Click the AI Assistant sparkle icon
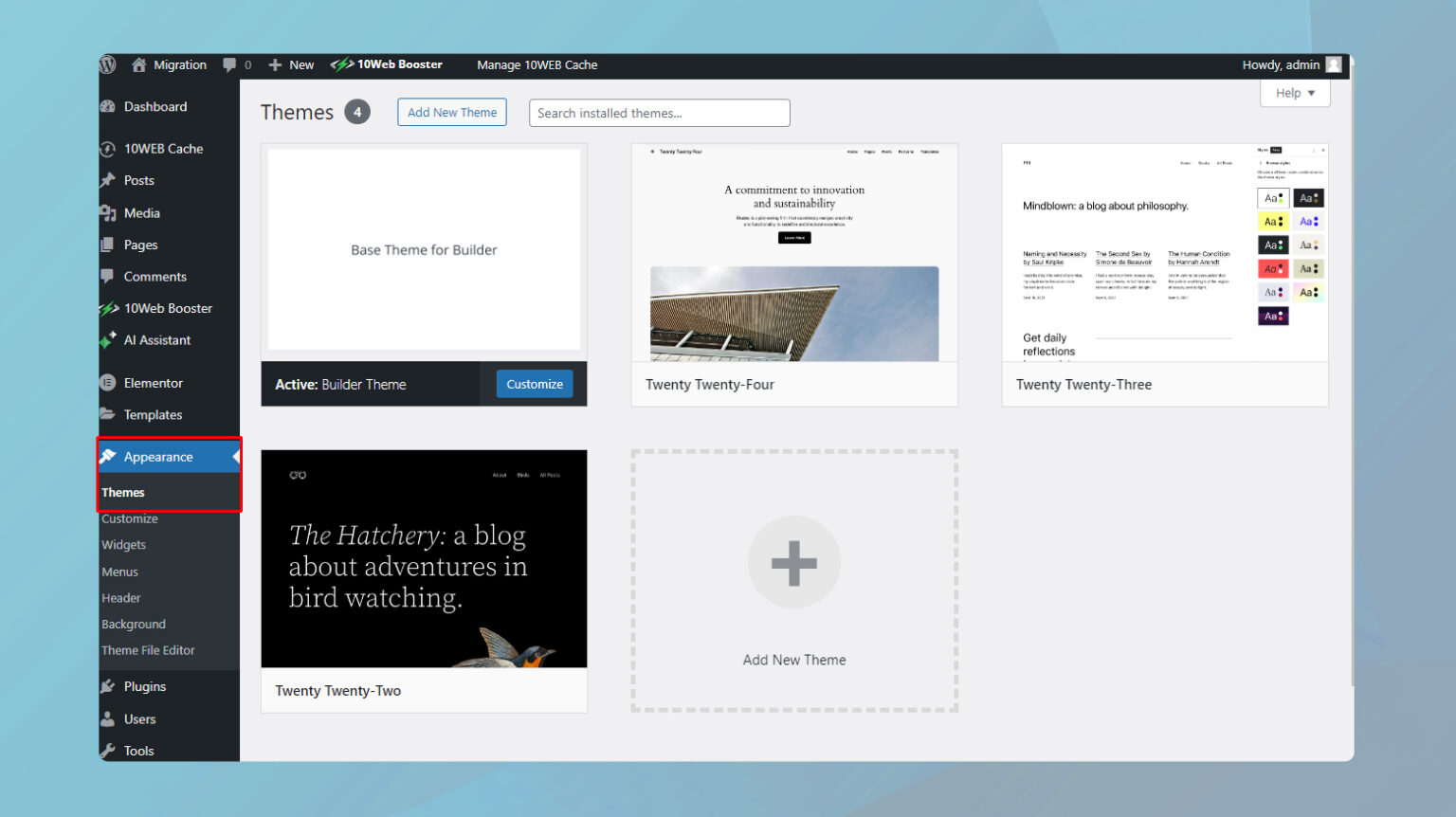This screenshot has width=1456, height=817. (108, 340)
